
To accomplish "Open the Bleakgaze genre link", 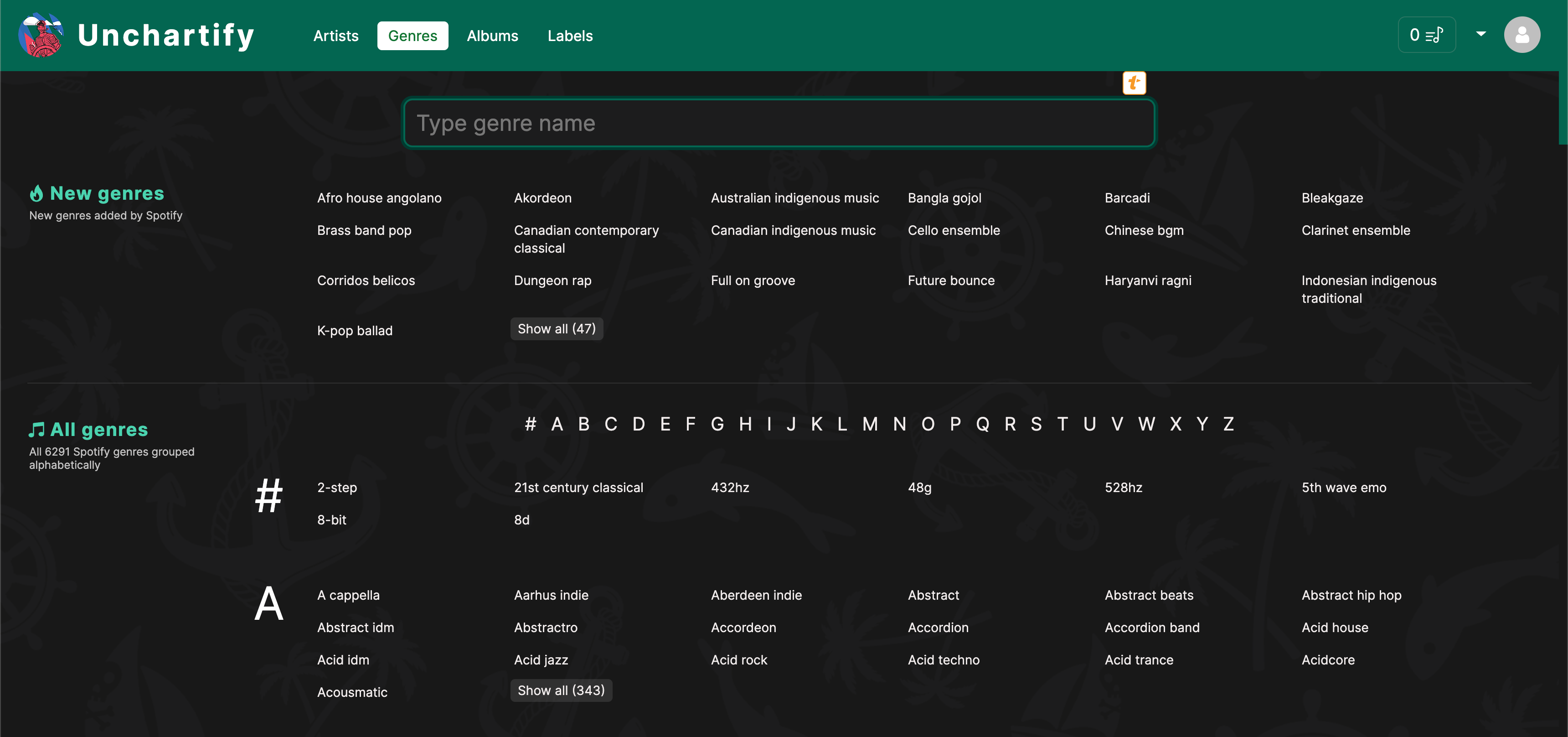I will (1332, 198).
